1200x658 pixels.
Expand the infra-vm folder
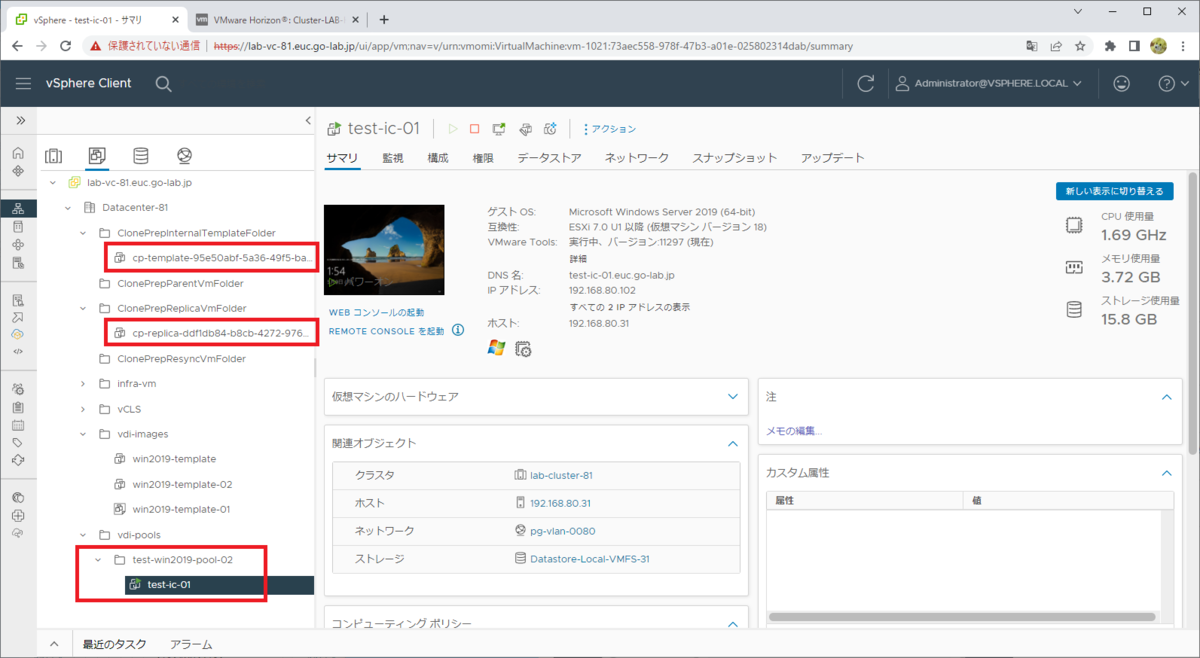tap(83, 383)
